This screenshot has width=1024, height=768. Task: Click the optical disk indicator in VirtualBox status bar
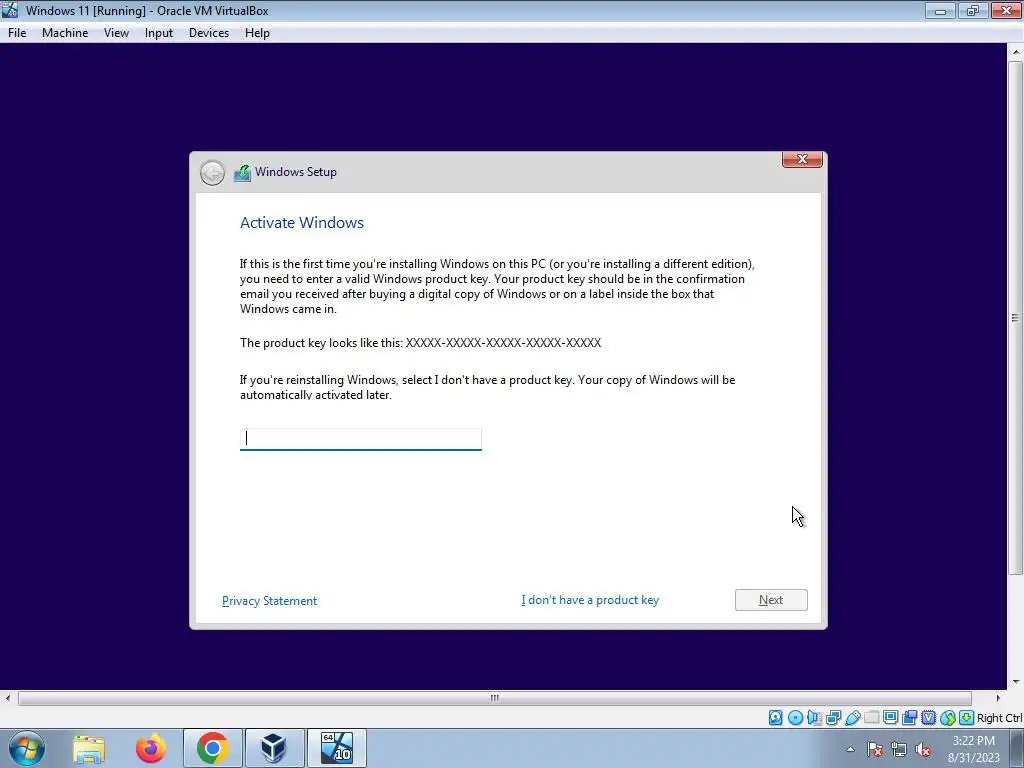point(795,718)
